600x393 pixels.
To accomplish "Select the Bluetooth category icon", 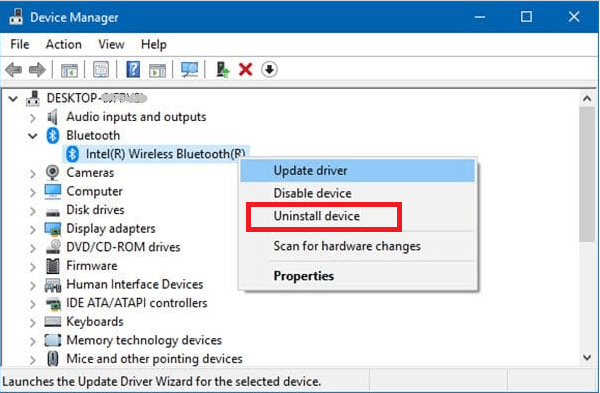I will pos(52,135).
